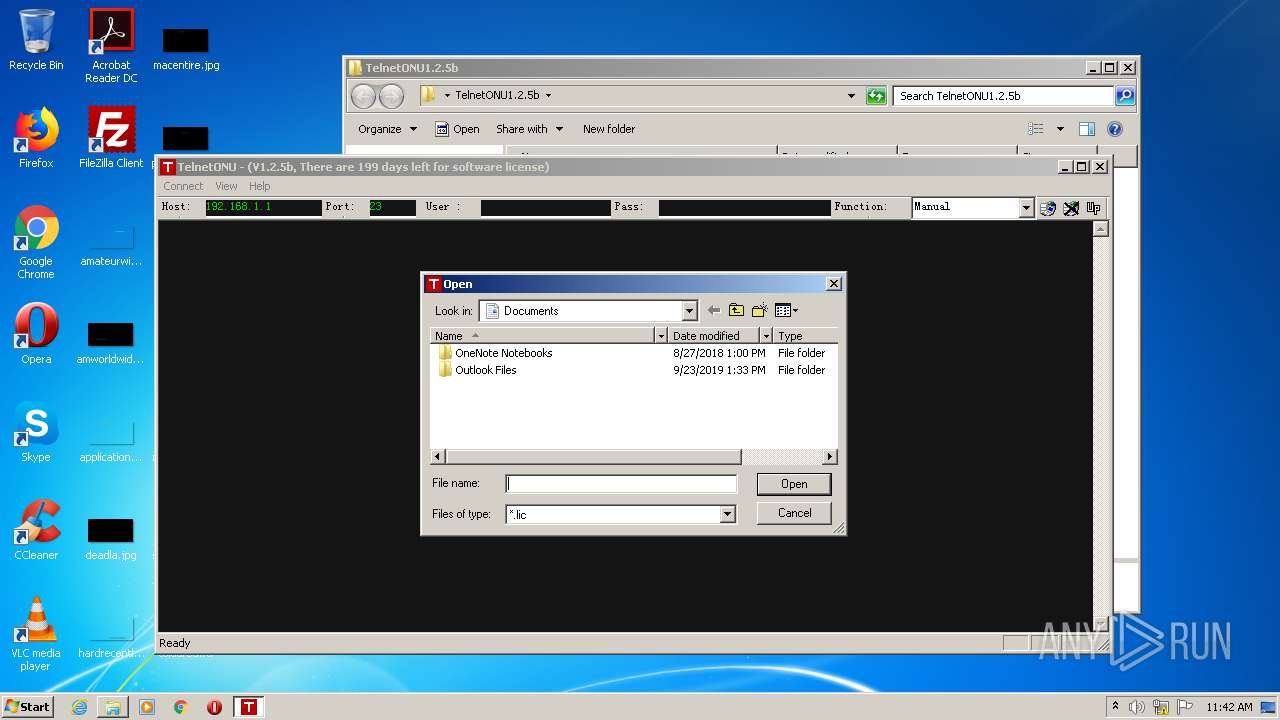Cancel the Open dialog
The height and width of the screenshot is (720, 1280).
click(x=794, y=513)
